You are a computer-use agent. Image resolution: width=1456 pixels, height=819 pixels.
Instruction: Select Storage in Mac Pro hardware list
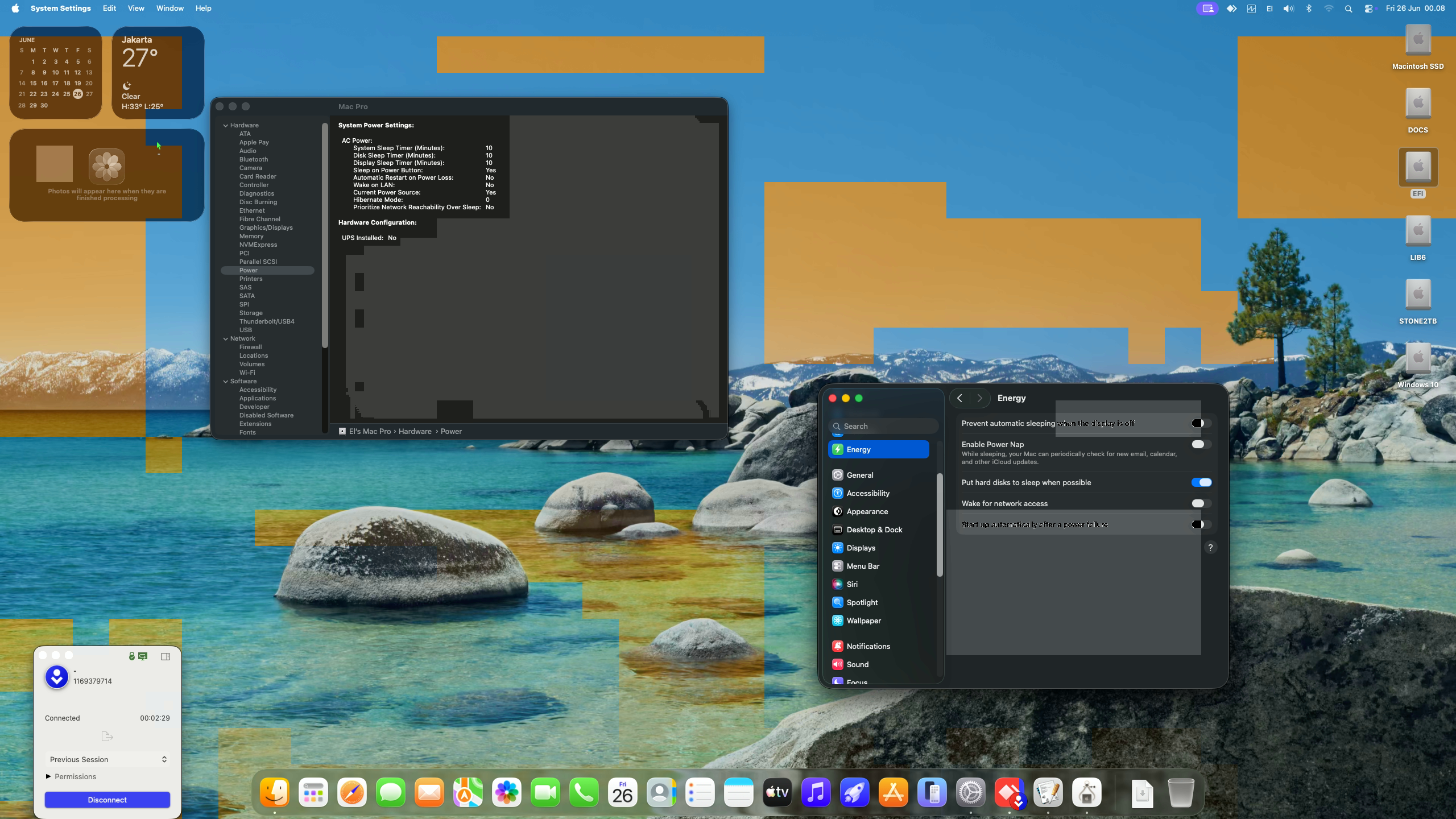click(x=251, y=313)
